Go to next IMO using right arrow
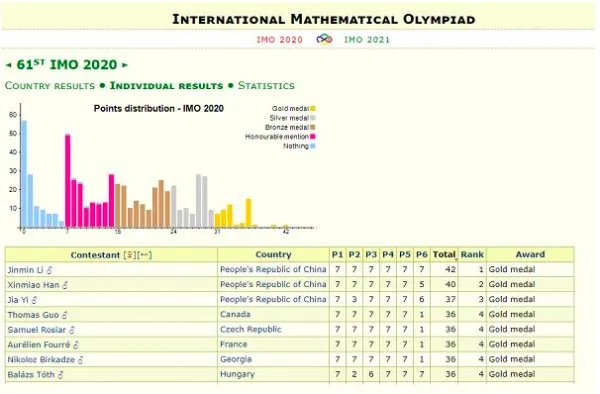The width and height of the screenshot is (600, 394). (x=124, y=65)
